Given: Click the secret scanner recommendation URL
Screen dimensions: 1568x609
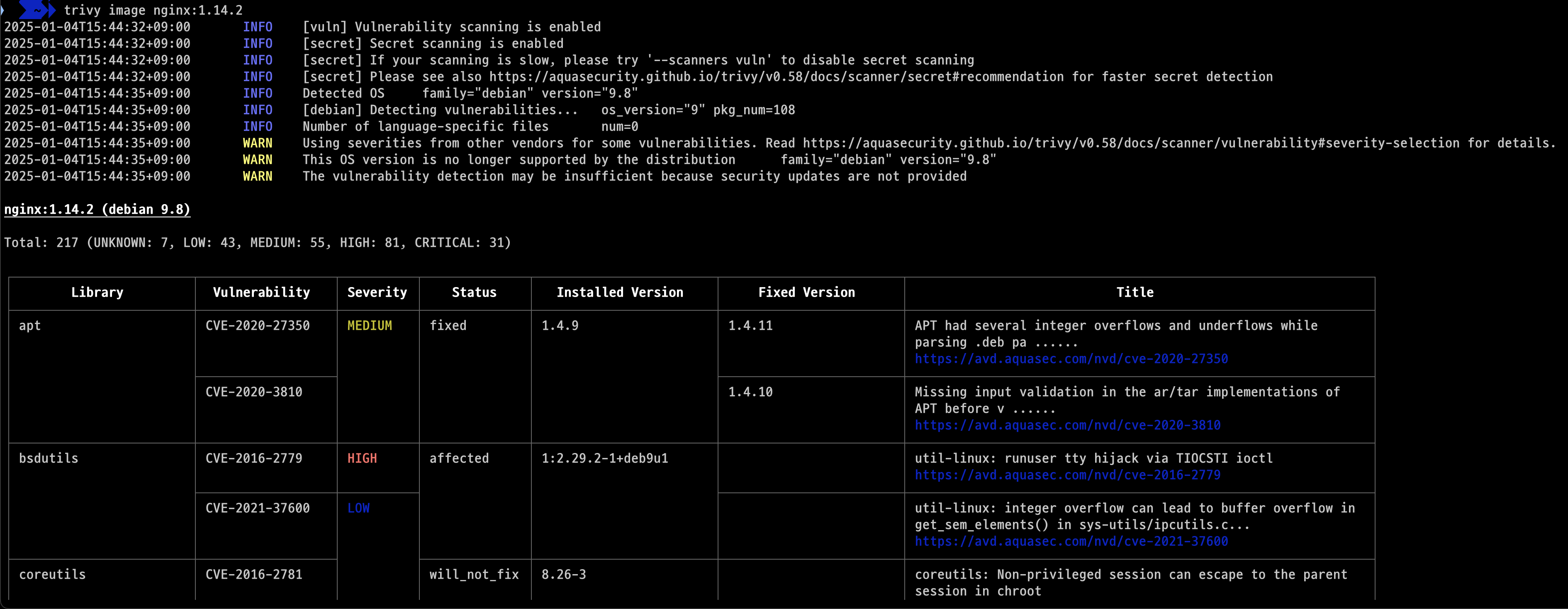Looking at the screenshot, I should pyautogui.click(x=777, y=77).
